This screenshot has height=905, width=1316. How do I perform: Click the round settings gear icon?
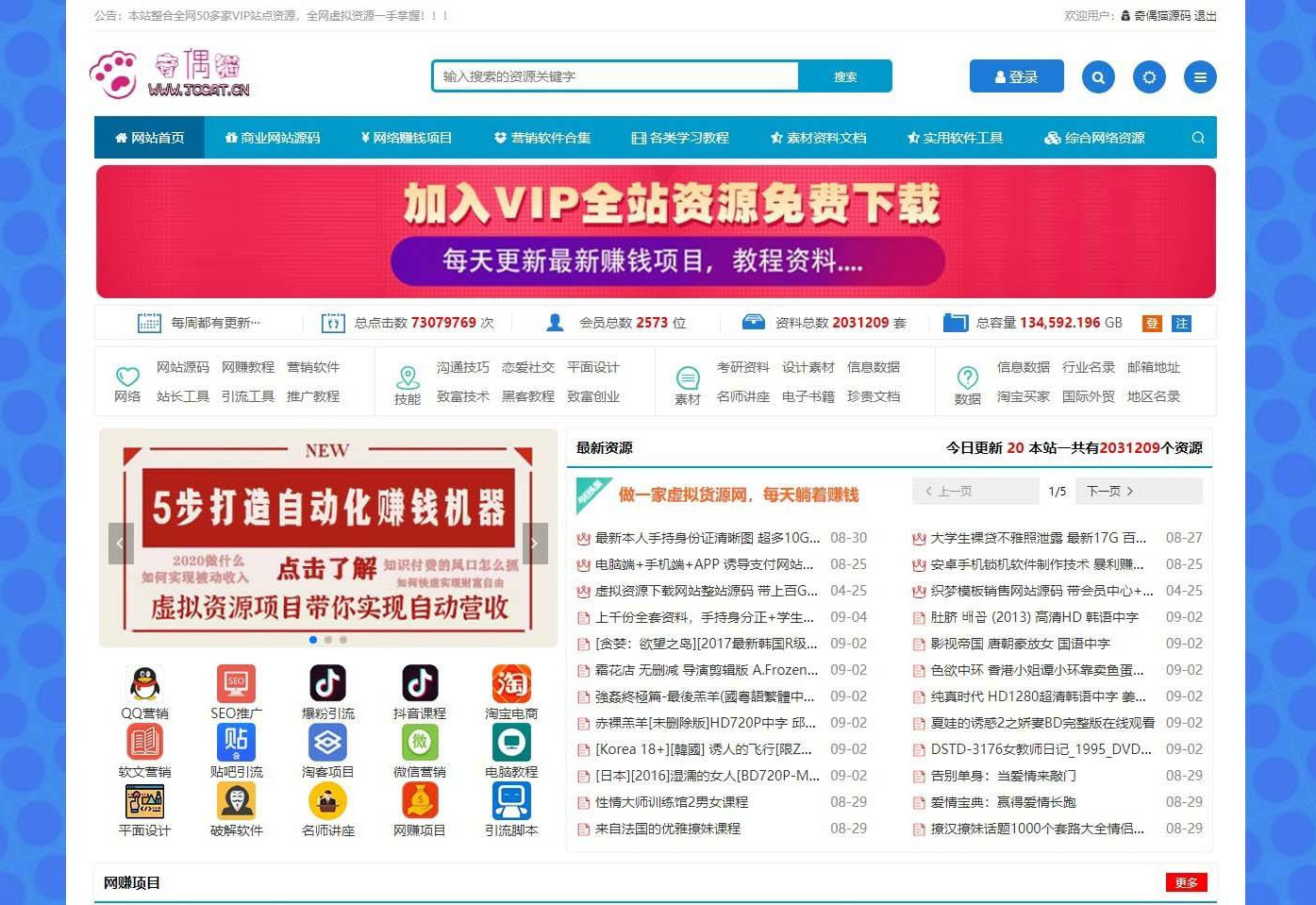click(x=1149, y=77)
